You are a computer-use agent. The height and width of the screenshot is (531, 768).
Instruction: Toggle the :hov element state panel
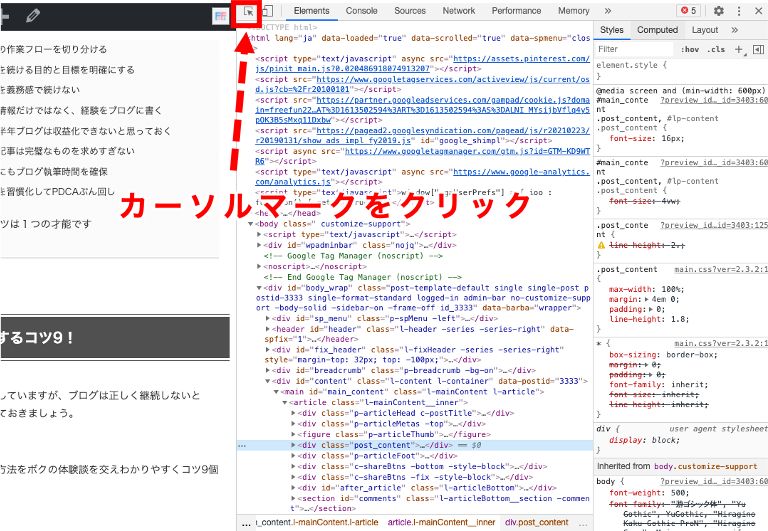click(690, 49)
